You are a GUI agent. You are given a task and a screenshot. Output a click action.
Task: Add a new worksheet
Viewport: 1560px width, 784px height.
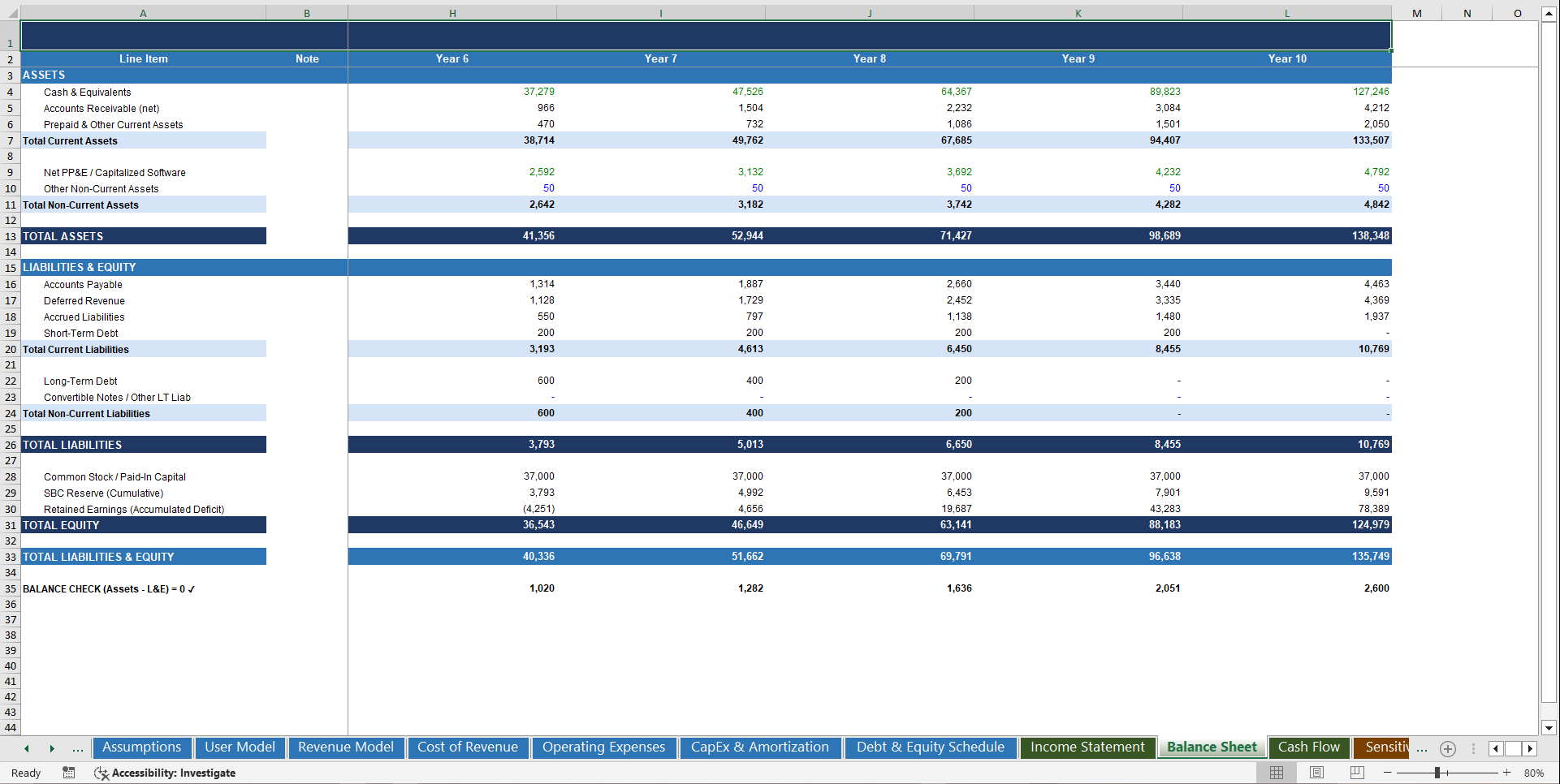pos(1447,748)
